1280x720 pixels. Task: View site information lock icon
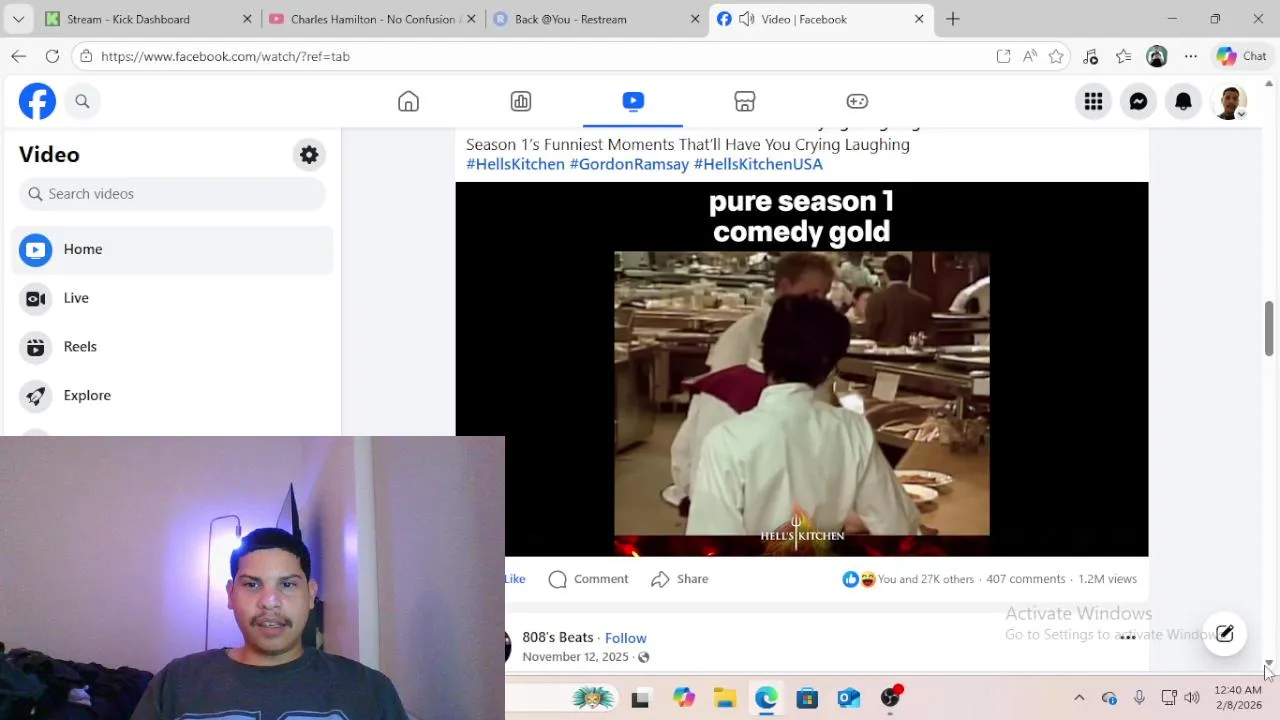[x=86, y=56]
